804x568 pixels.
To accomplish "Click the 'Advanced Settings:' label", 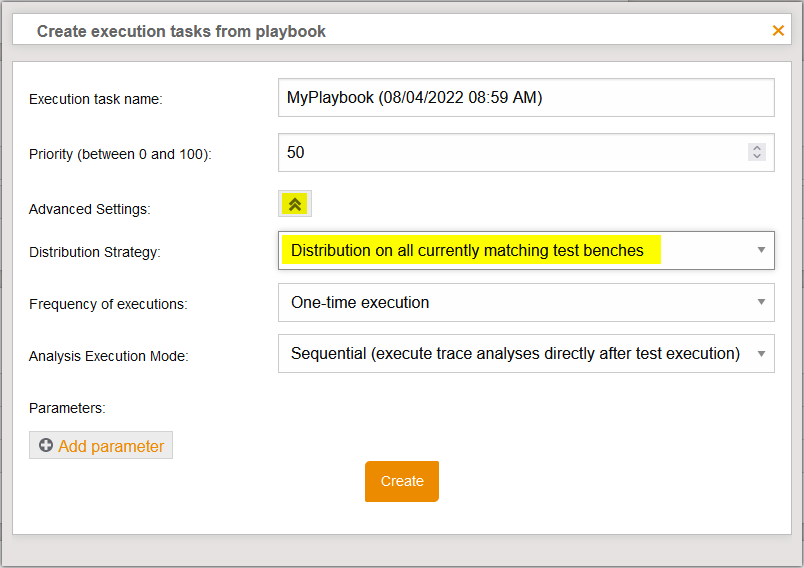I will tap(89, 209).
